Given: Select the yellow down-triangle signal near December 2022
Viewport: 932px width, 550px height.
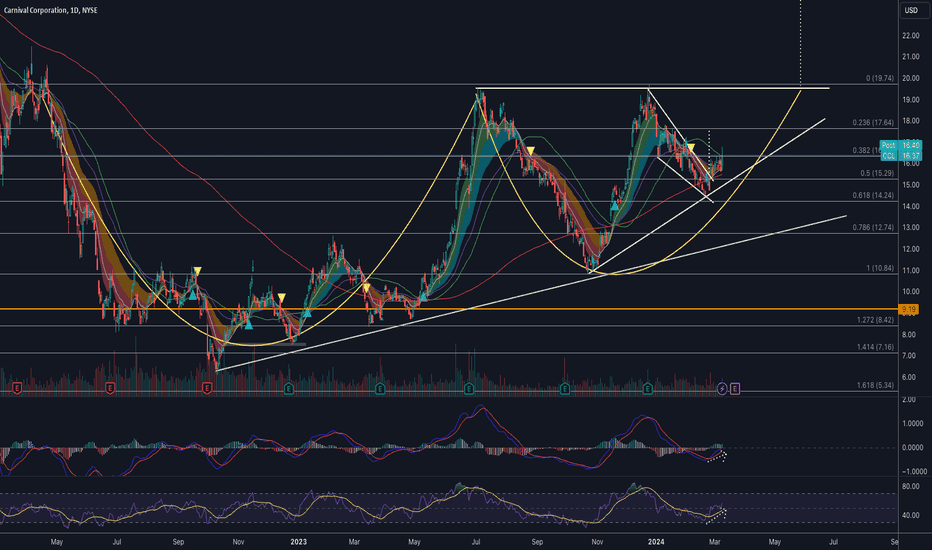Looking at the screenshot, I should point(282,297).
